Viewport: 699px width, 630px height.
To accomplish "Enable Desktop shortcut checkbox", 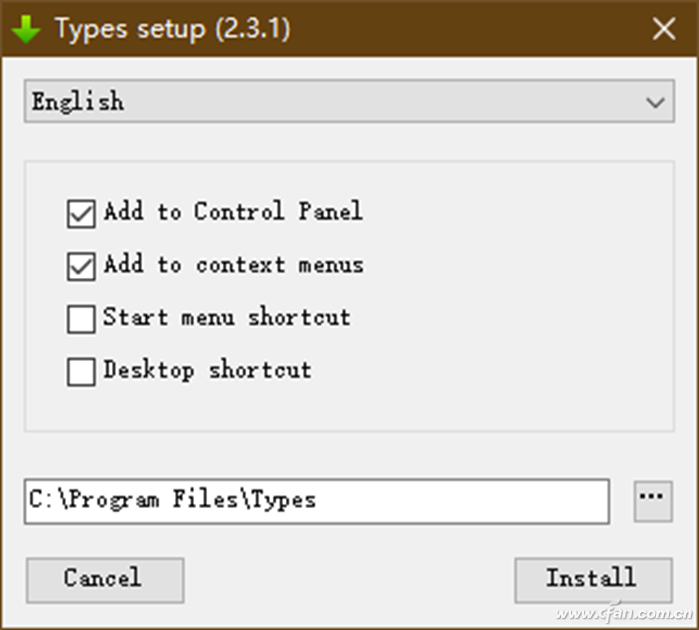I will pyautogui.click(x=81, y=371).
